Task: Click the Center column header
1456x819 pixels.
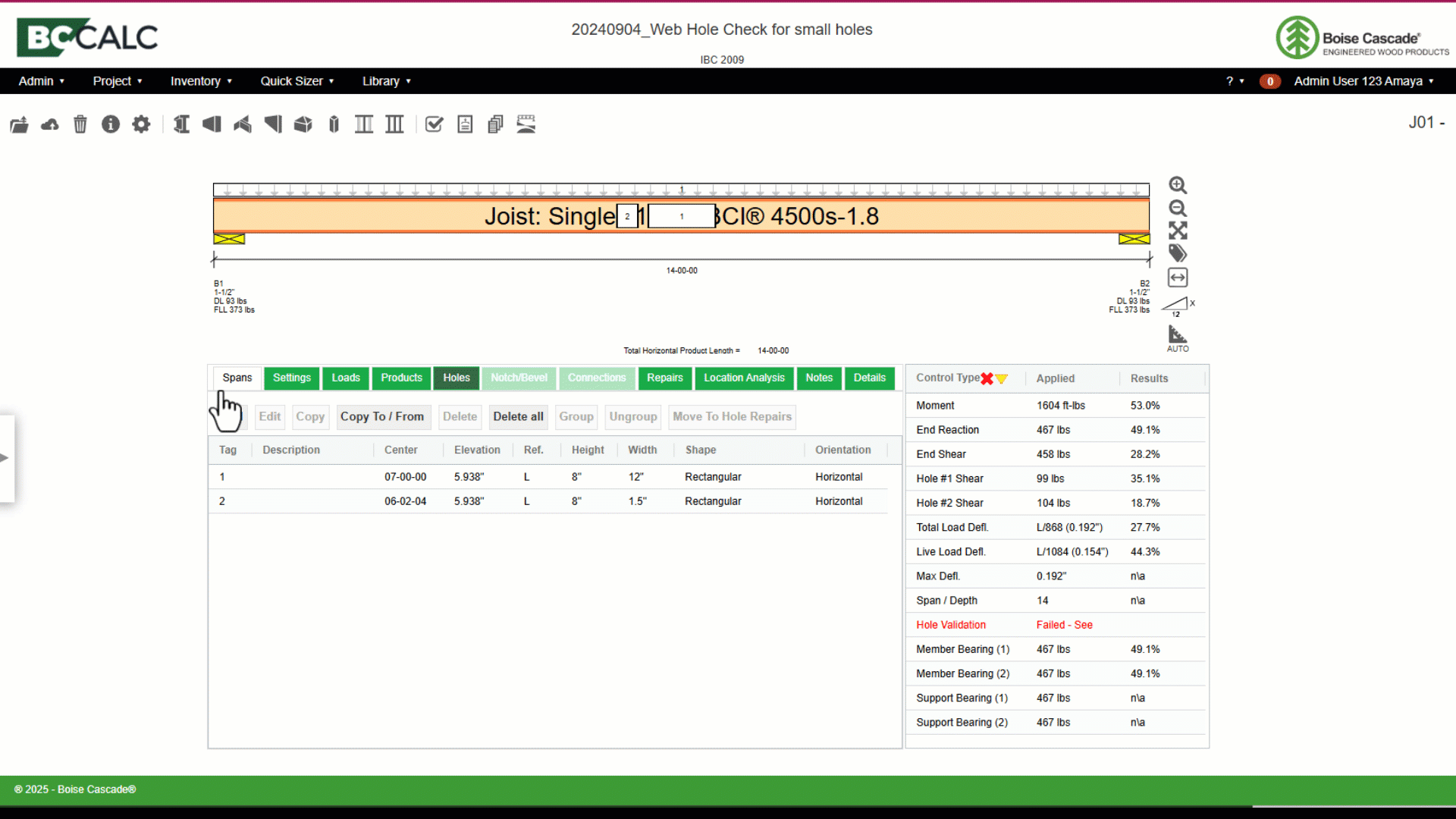Action: (x=401, y=450)
